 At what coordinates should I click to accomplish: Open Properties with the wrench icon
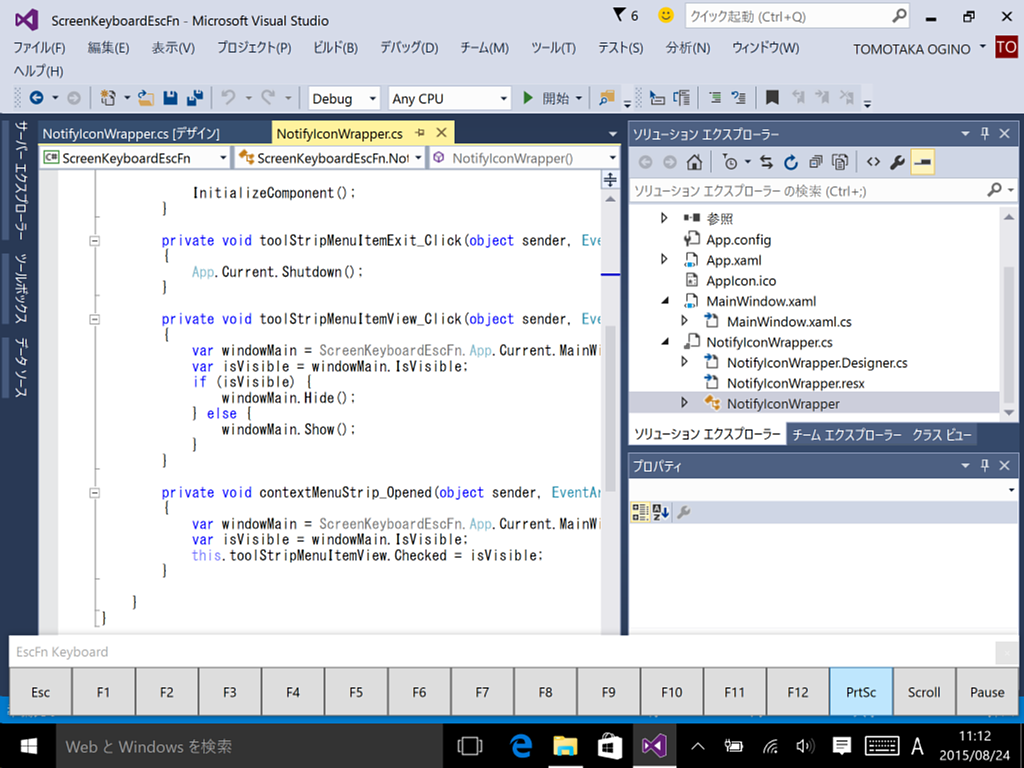[x=897, y=162]
